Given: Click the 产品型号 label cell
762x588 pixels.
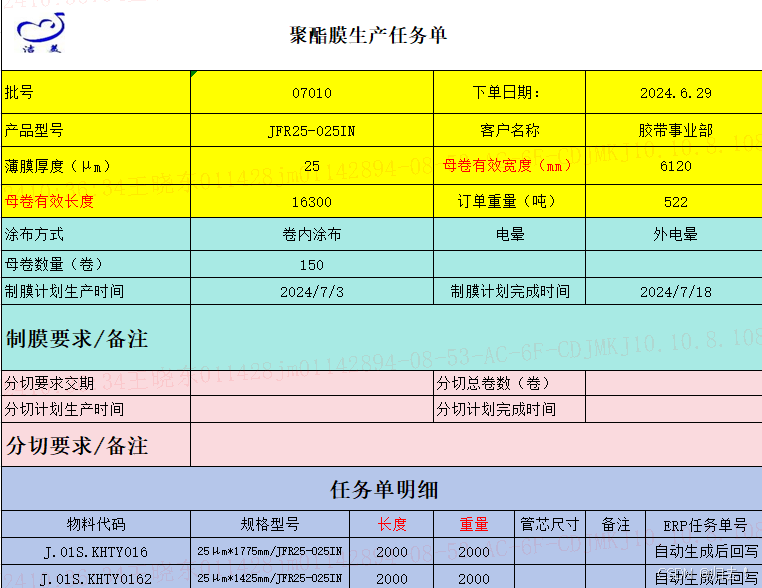Looking at the screenshot, I should pyautogui.click(x=96, y=130).
